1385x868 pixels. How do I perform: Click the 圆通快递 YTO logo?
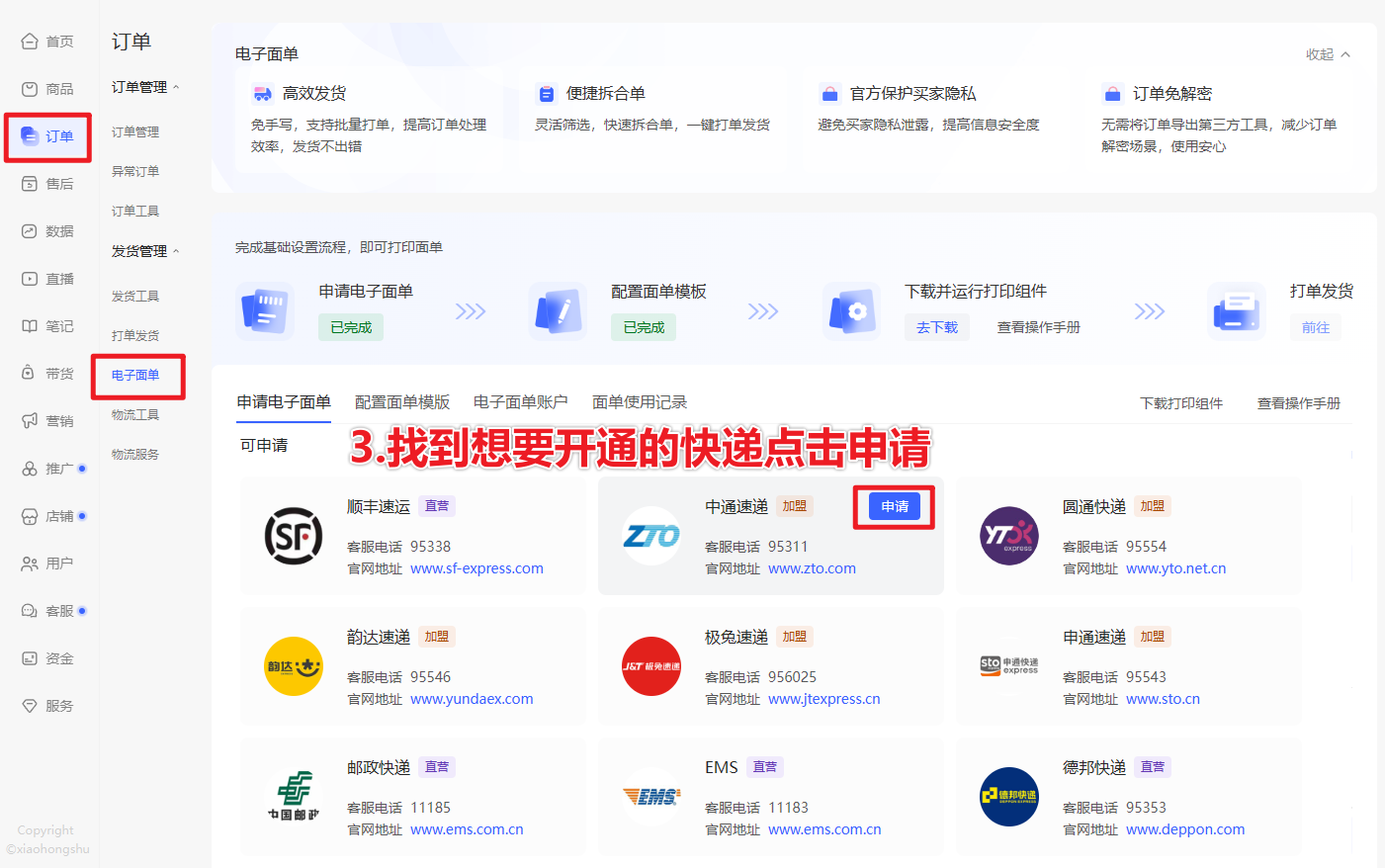1009,536
